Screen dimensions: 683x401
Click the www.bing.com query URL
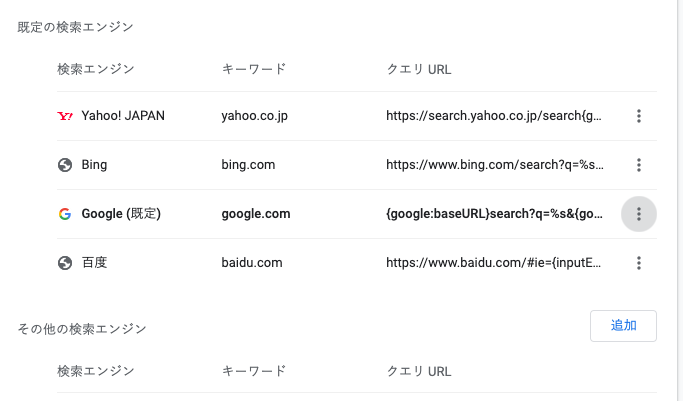(495, 165)
